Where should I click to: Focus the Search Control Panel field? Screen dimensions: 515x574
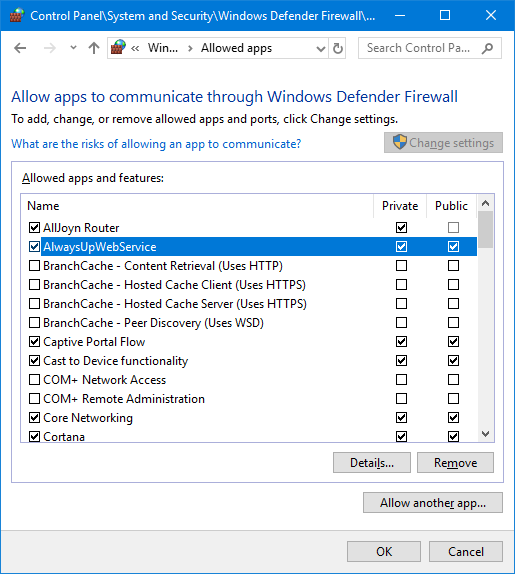pyautogui.click(x=419, y=48)
